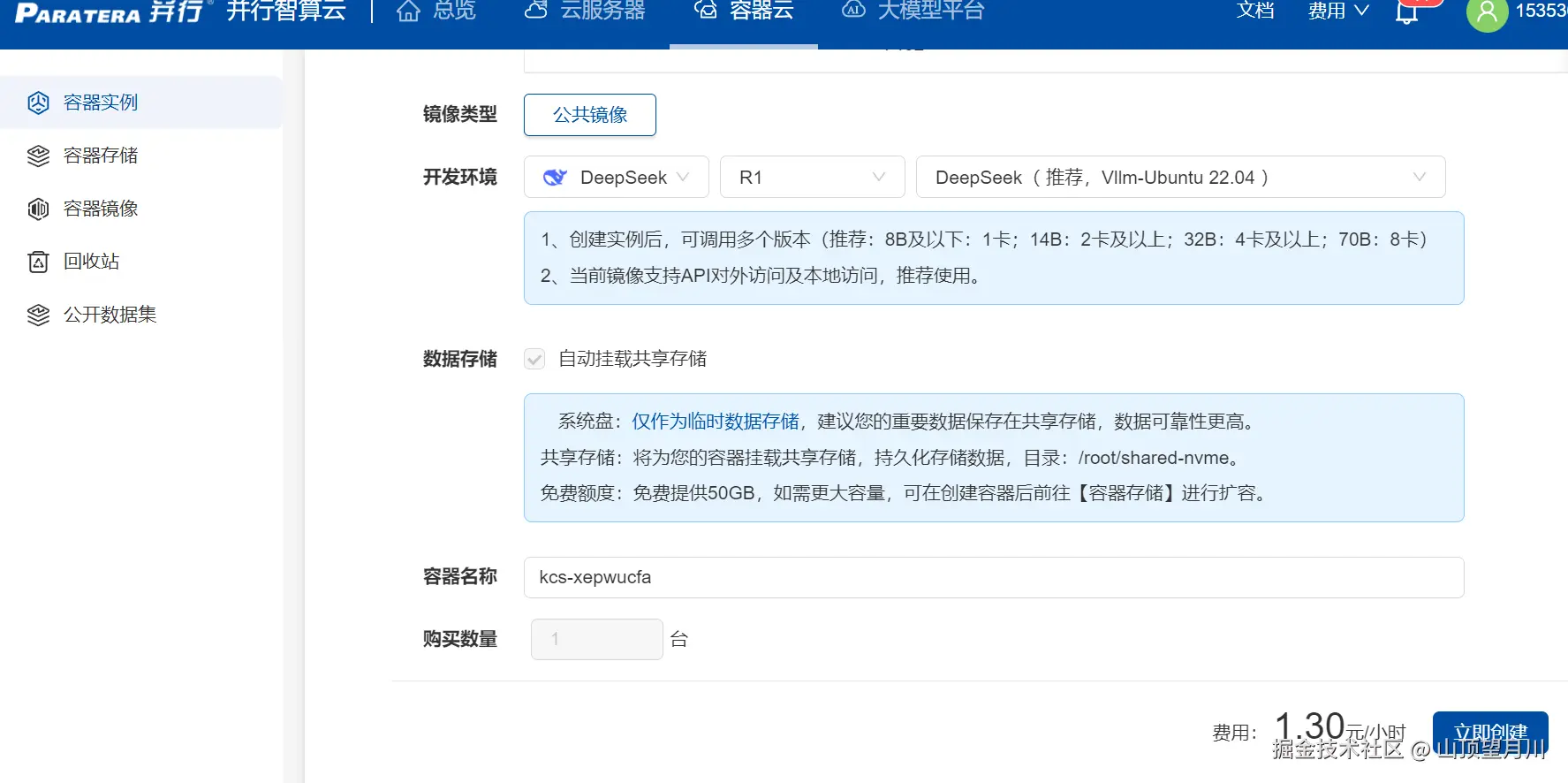Click the 镜像类型 label
This screenshot has width=1568, height=783.
coord(460,114)
